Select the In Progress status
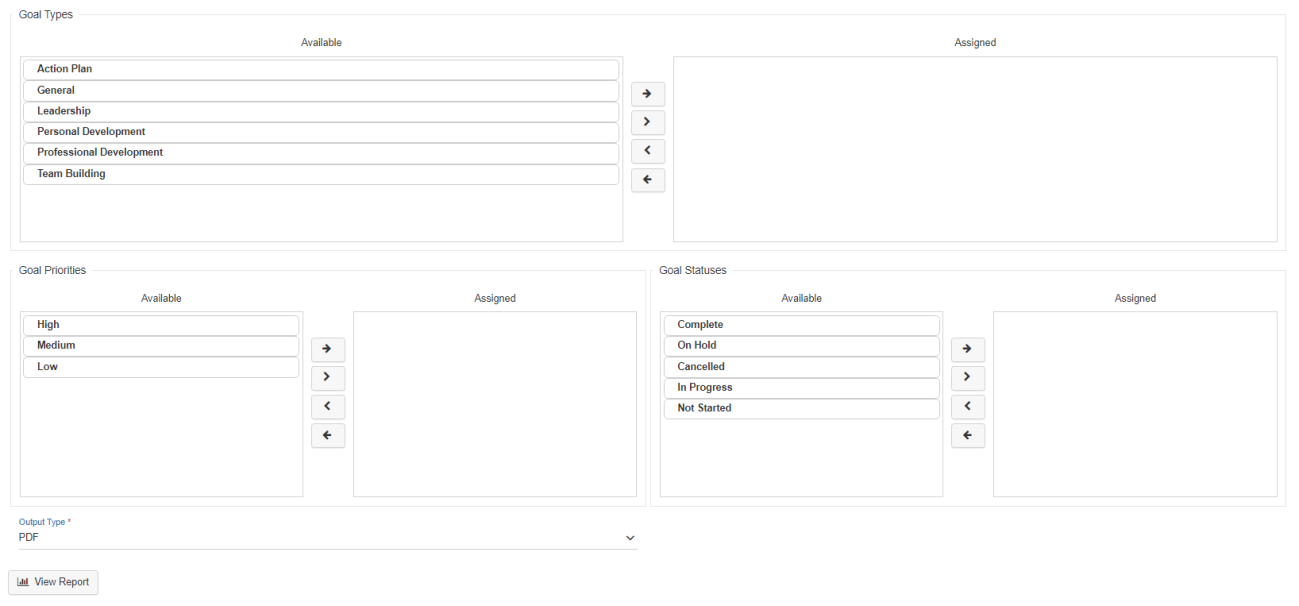1299x606 pixels. click(801, 388)
